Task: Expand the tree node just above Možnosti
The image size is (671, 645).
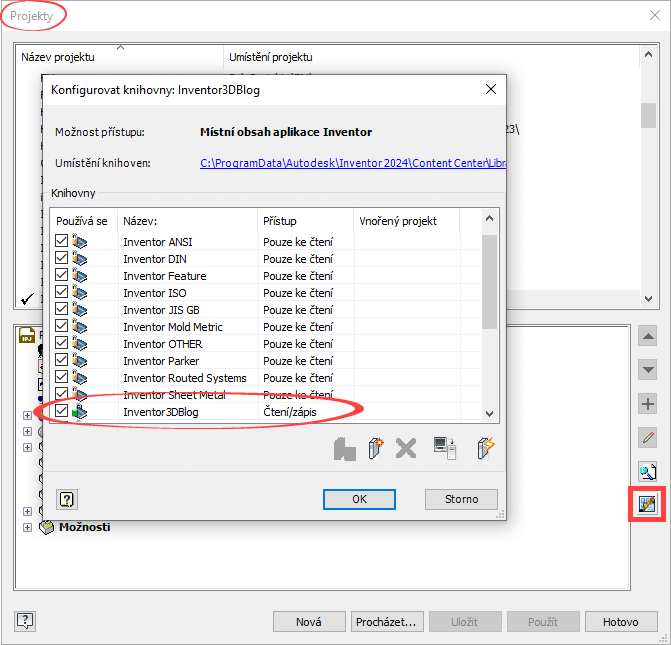Action: pyautogui.click(x=27, y=511)
